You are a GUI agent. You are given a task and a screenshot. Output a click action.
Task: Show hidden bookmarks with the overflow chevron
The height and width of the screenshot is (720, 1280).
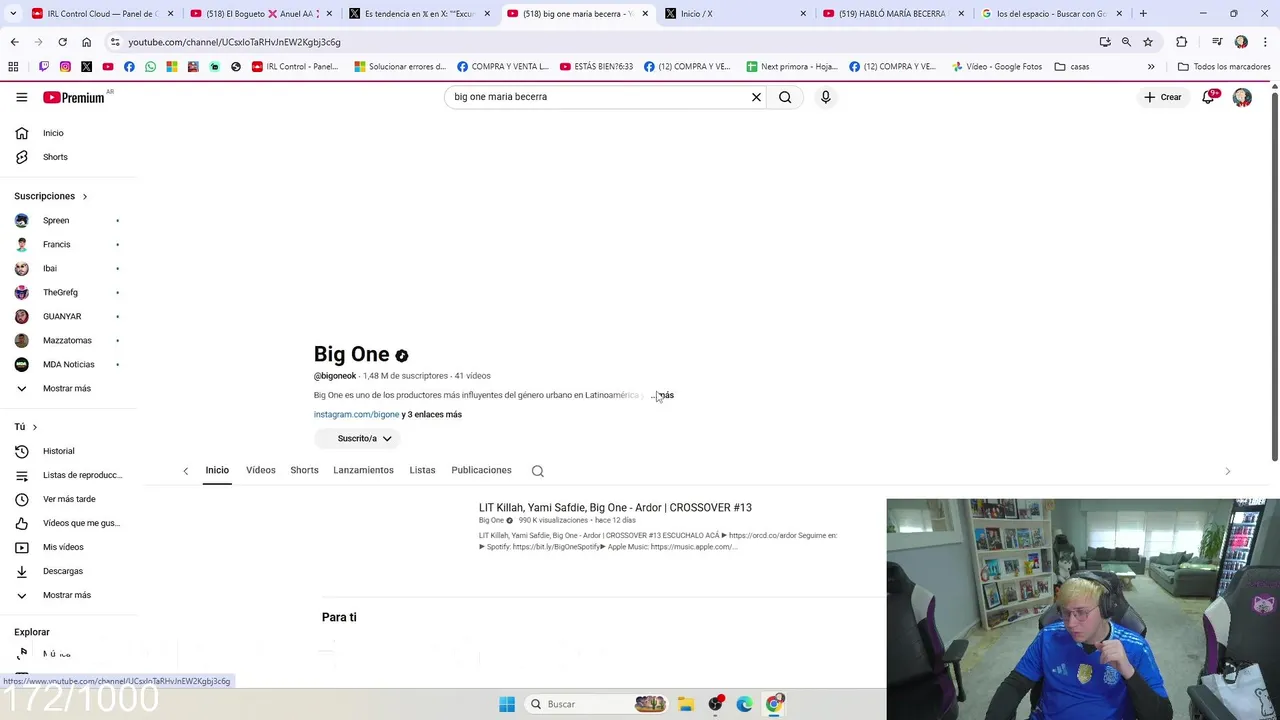point(1151,67)
